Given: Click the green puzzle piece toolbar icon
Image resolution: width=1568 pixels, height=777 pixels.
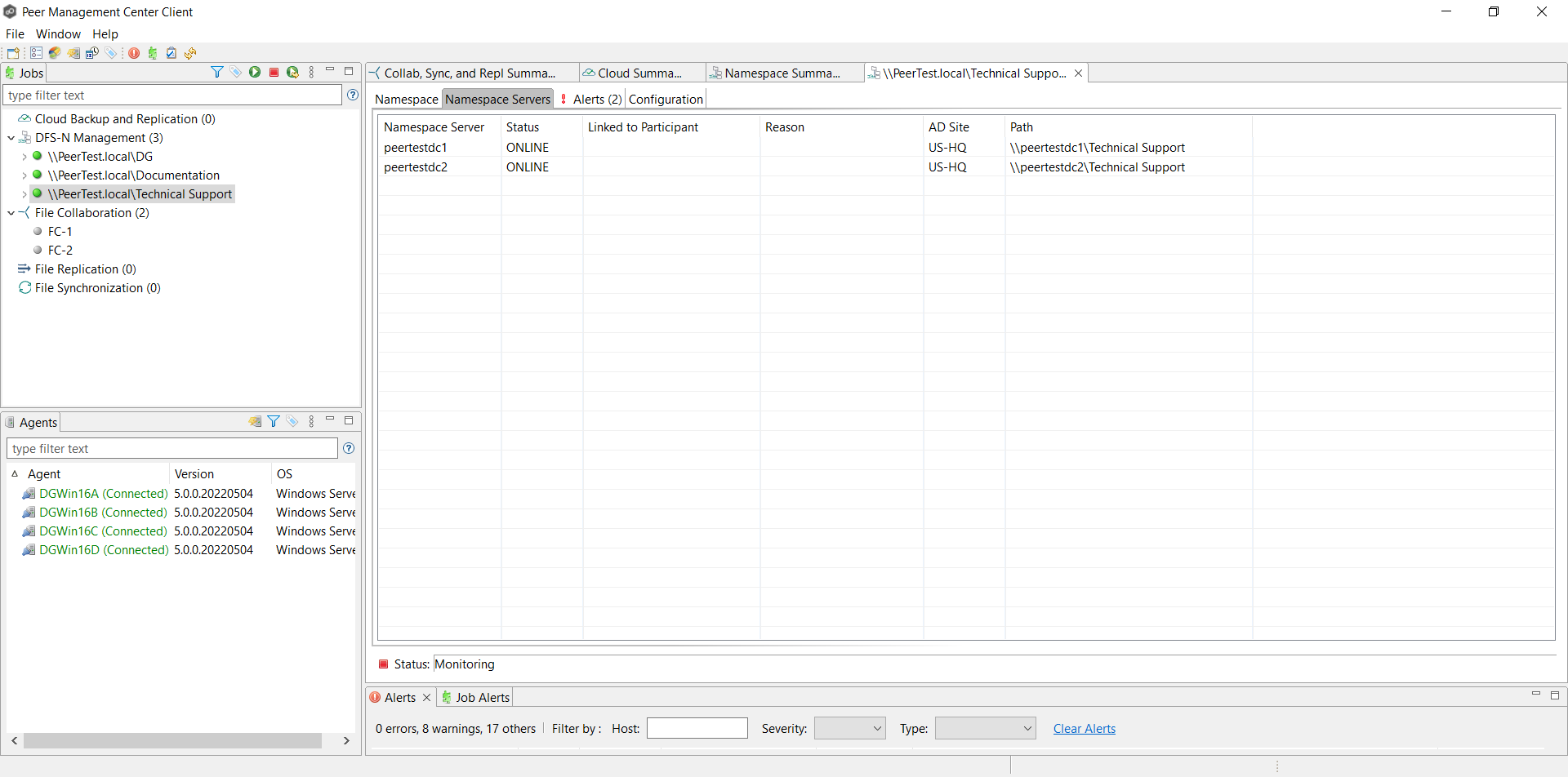Looking at the screenshot, I should [x=153, y=53].
